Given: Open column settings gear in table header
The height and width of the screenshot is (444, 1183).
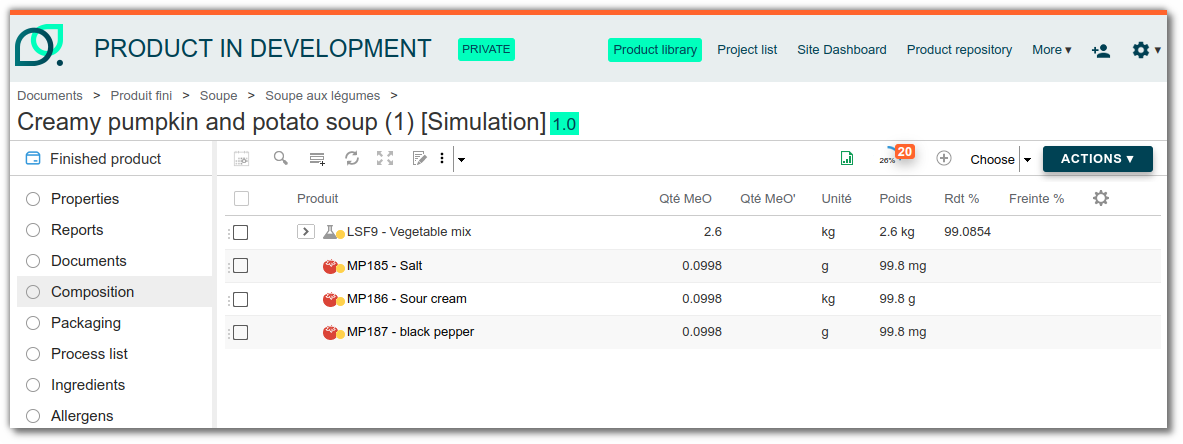Looking at the screenshot, I should [1101, 199].
